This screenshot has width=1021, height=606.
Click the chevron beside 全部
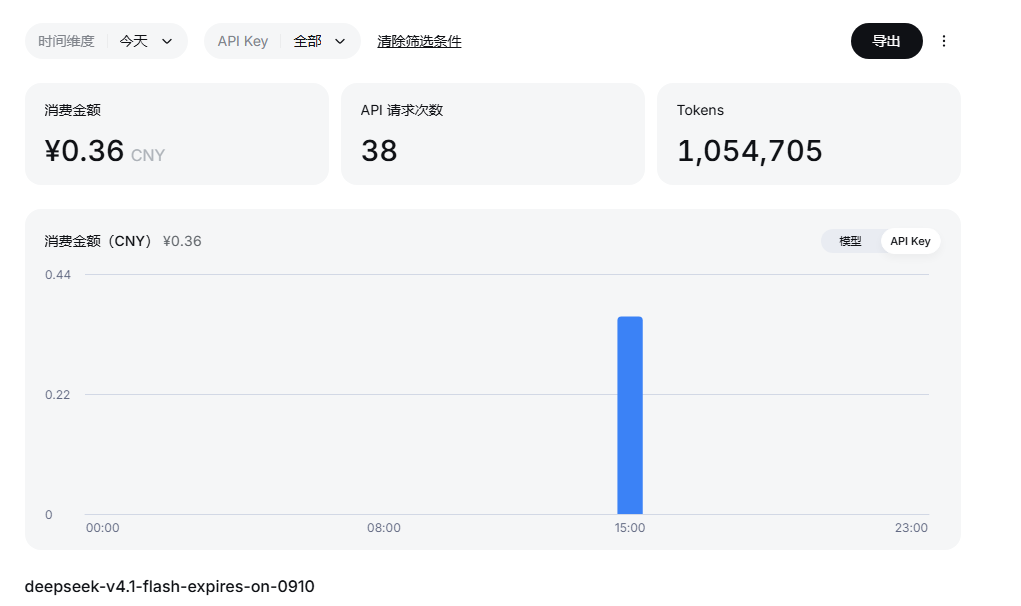pos(339,41)
